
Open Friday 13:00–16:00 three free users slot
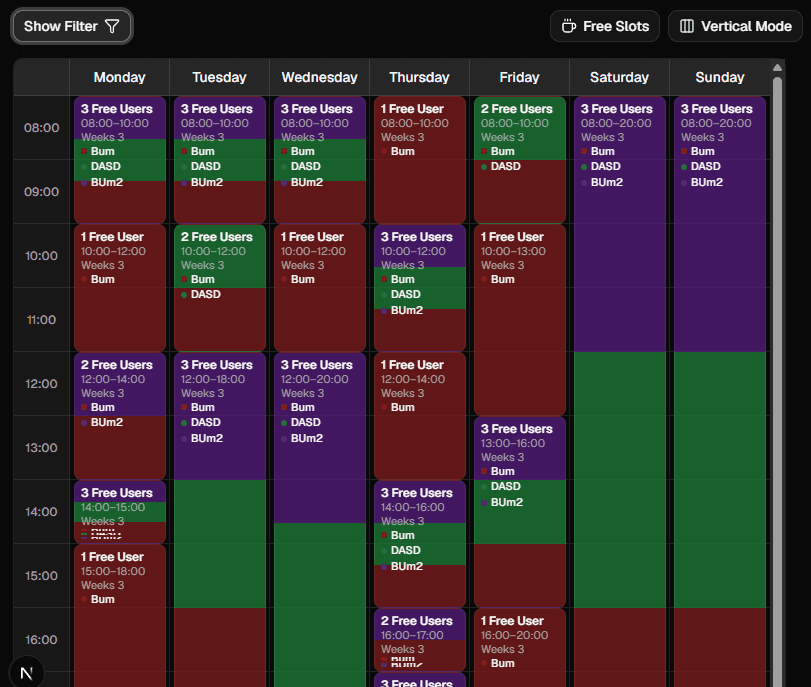pos(520,512)
